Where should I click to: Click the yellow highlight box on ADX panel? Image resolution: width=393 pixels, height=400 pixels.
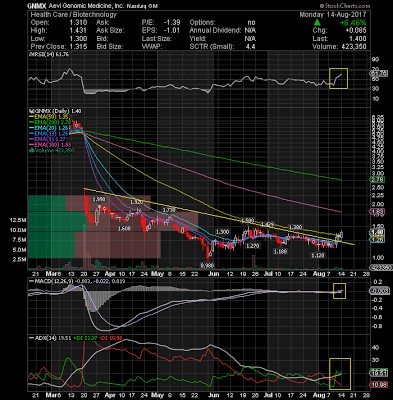(340, 374)
